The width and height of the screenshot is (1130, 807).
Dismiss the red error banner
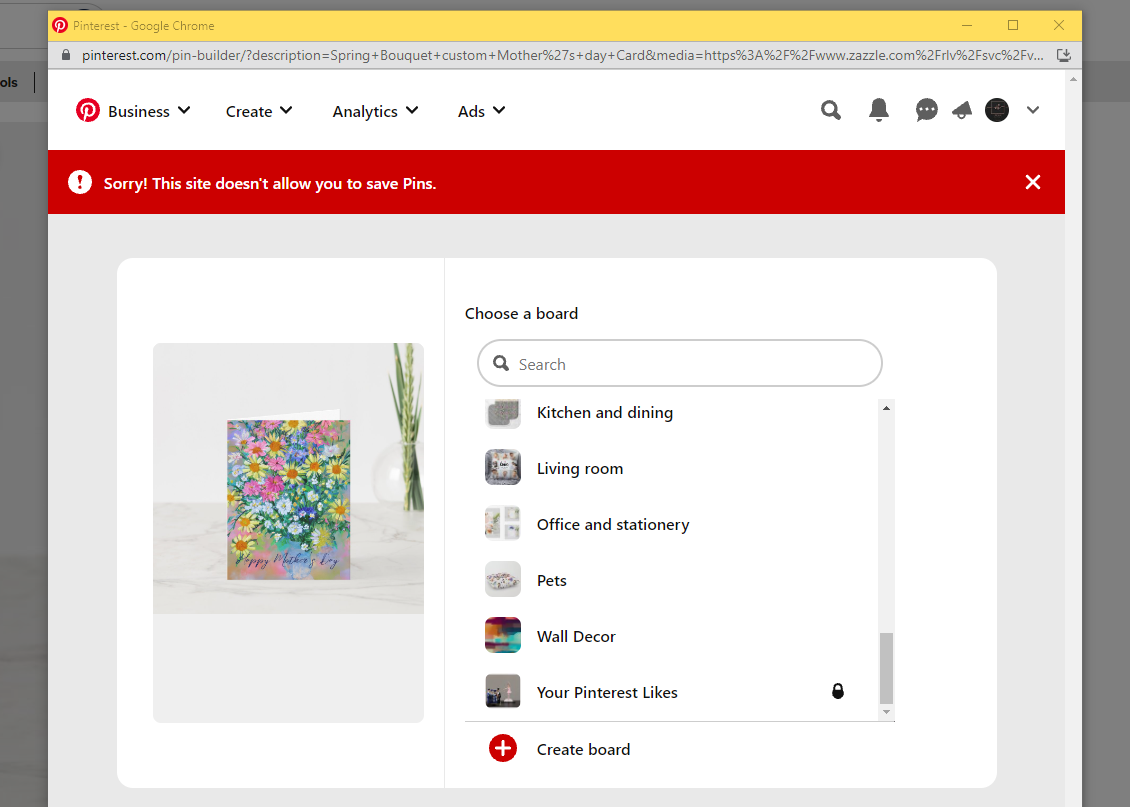point(1033,182)
